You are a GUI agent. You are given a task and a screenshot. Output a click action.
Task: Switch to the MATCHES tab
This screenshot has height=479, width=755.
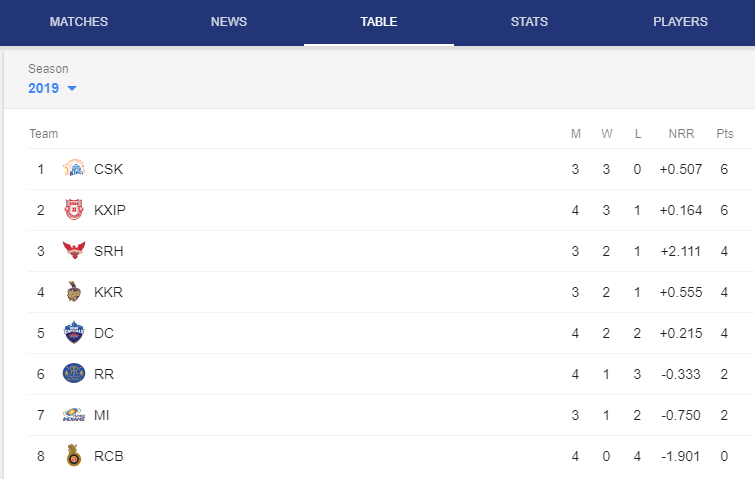[x=78, y=22]
